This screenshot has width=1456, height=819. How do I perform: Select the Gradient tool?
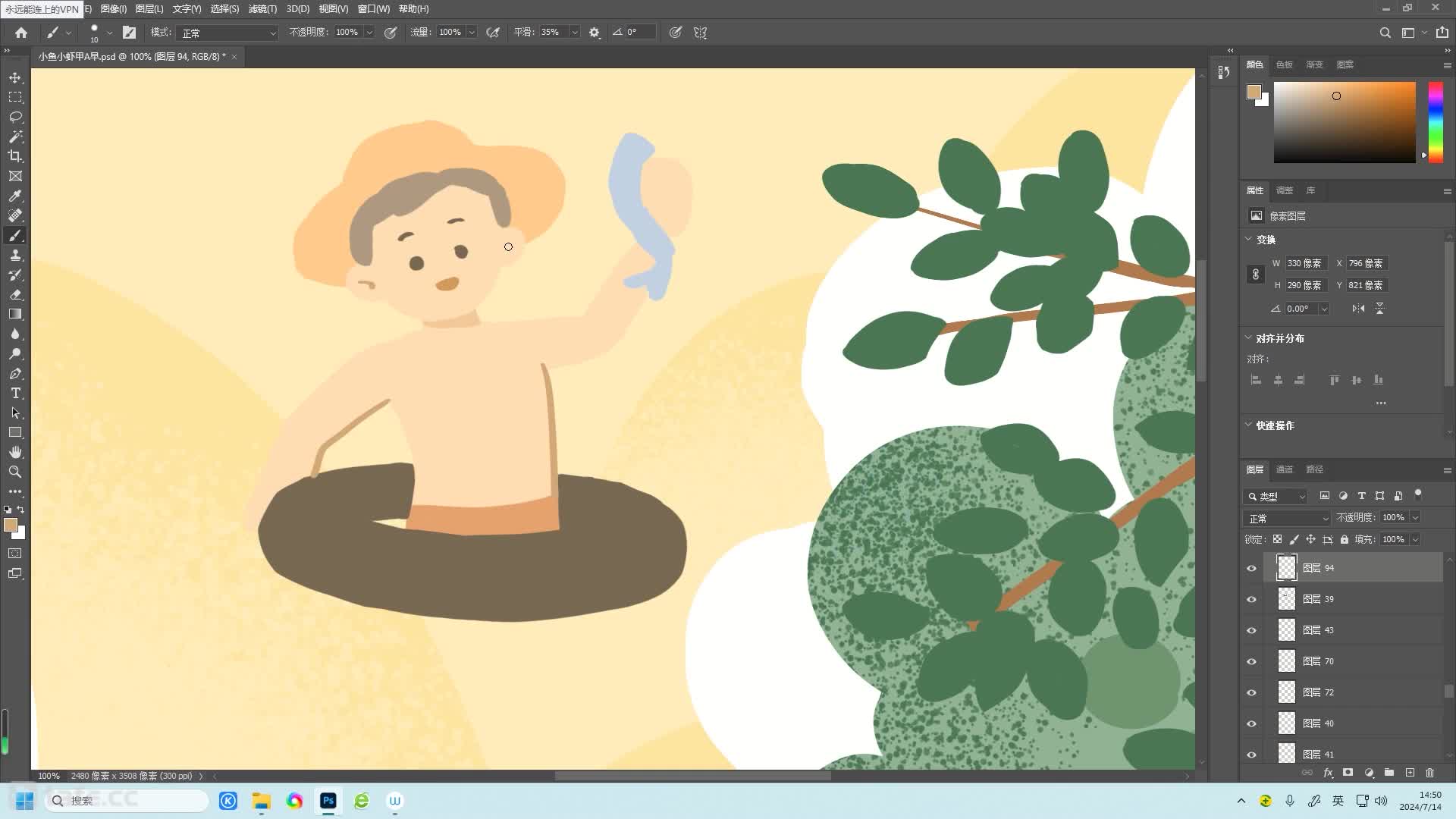point(15,314)
